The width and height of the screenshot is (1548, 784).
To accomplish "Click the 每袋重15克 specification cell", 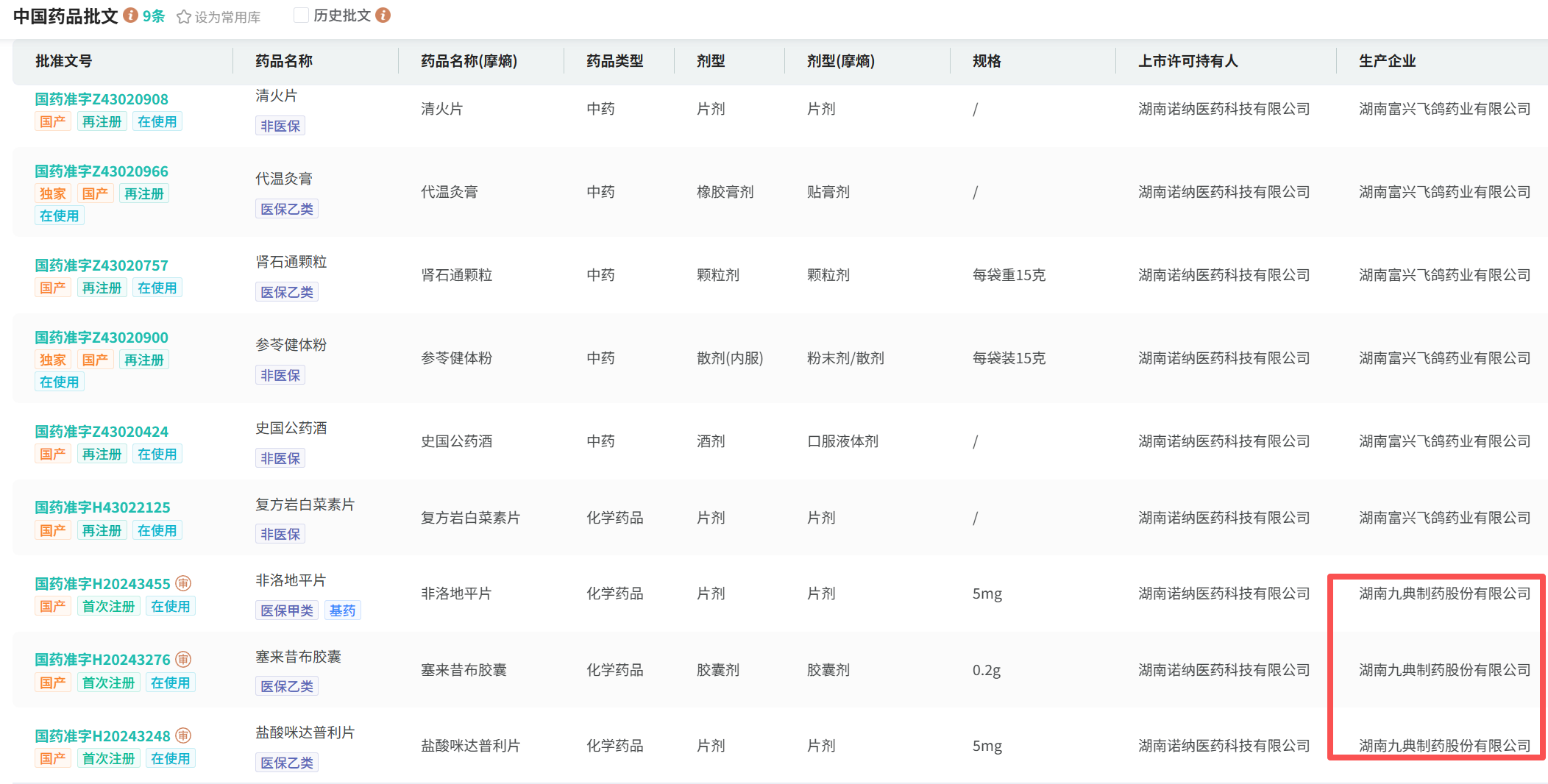I will click(x=1009, y=275).
